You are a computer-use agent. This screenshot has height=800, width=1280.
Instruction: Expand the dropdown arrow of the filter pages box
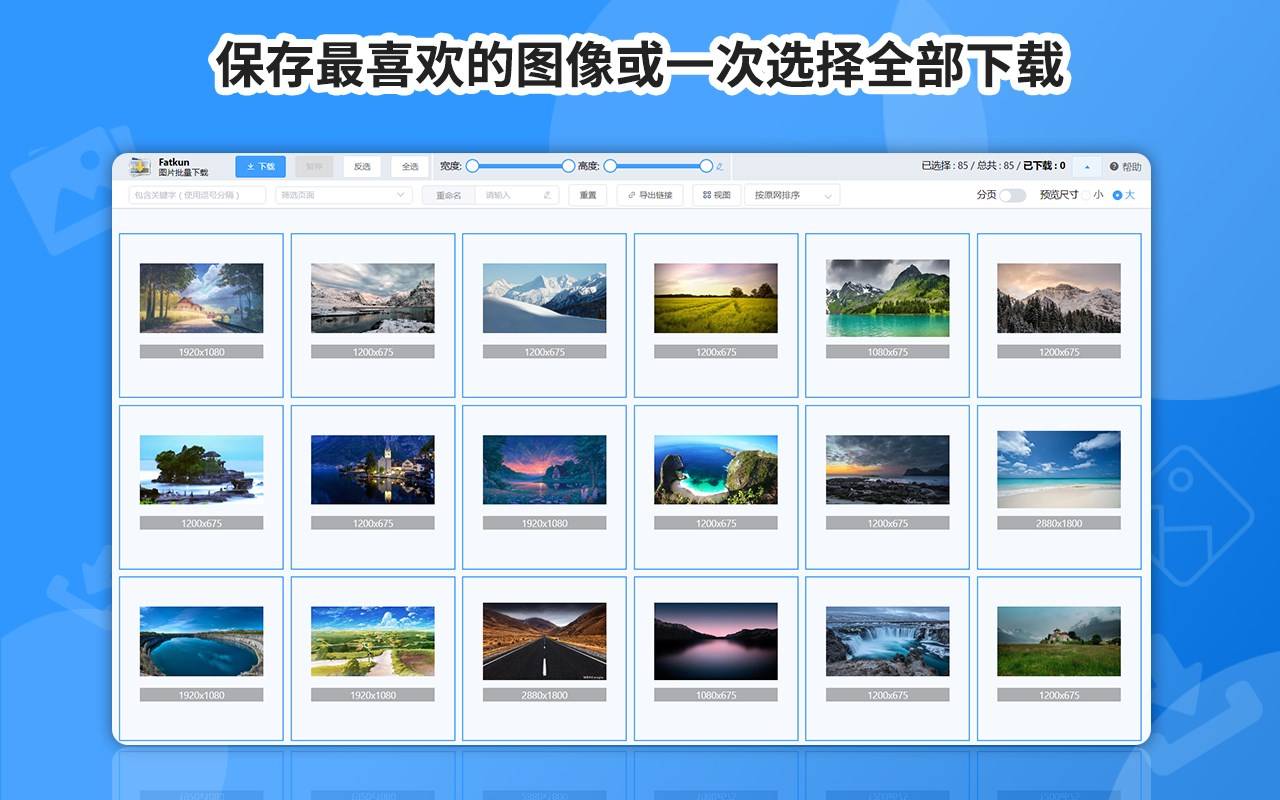coord(400,195)
